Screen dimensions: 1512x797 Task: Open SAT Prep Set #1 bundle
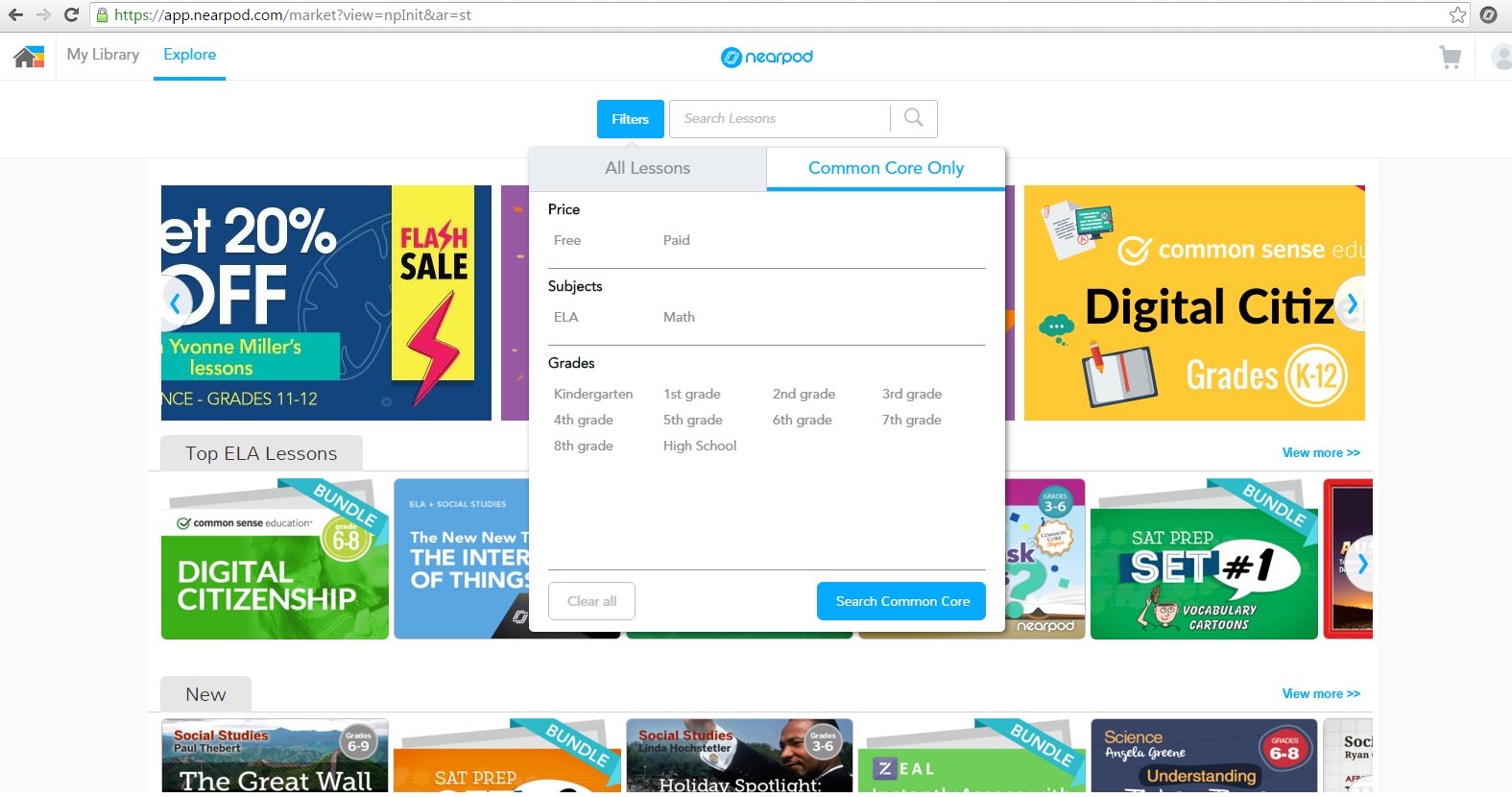1204,559
